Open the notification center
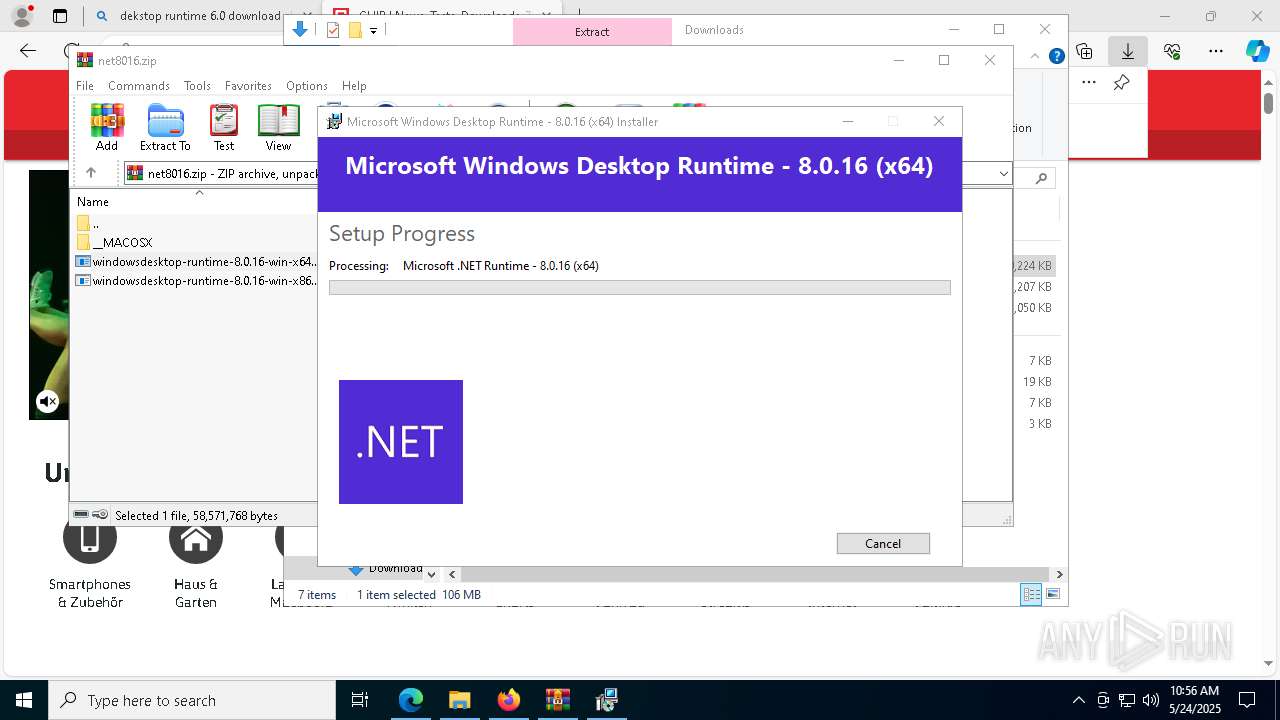The height and width of the screenshot is (720, 1280). pyautogui.click(x=1247, y=700)
